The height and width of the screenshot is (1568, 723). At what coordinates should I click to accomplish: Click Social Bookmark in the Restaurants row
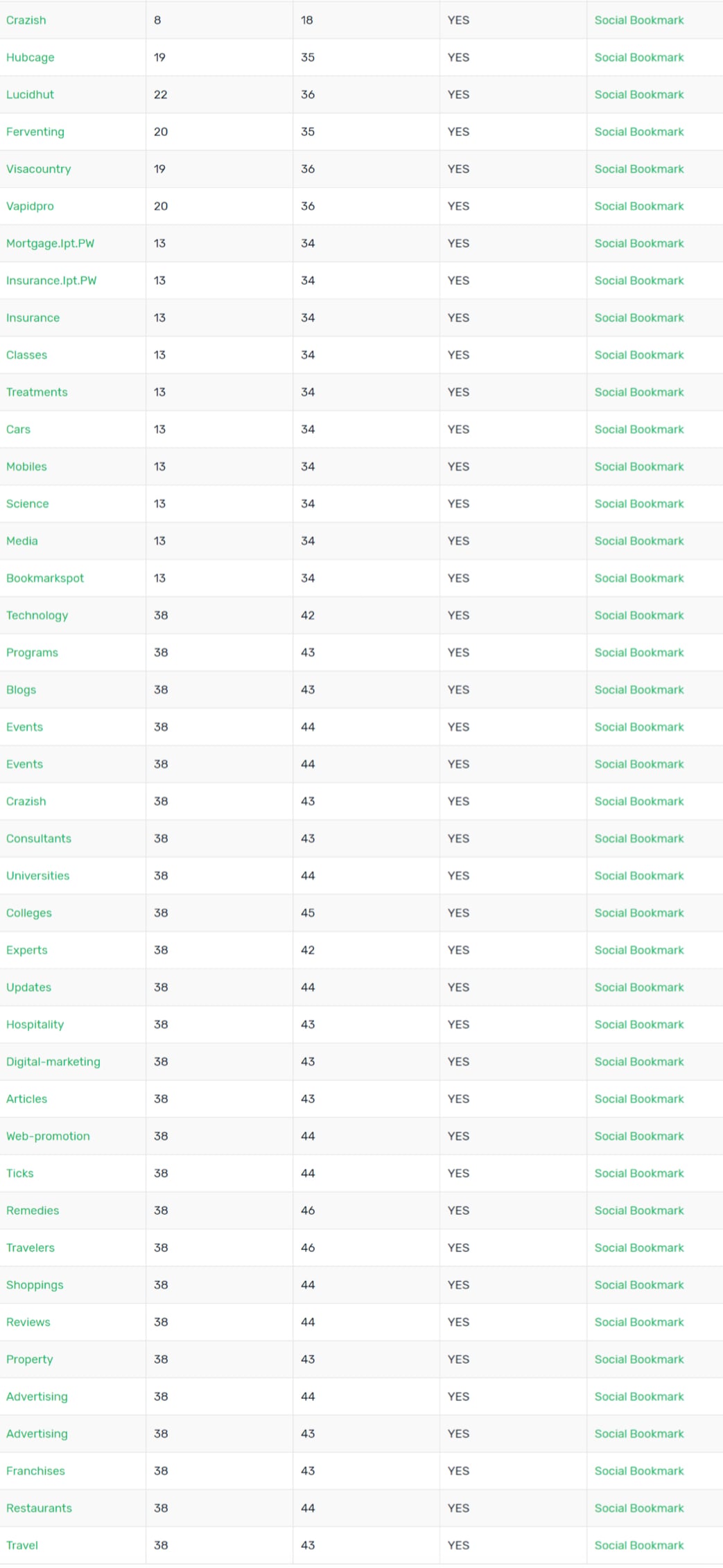pyautogui.click(x=639, y=1508)
